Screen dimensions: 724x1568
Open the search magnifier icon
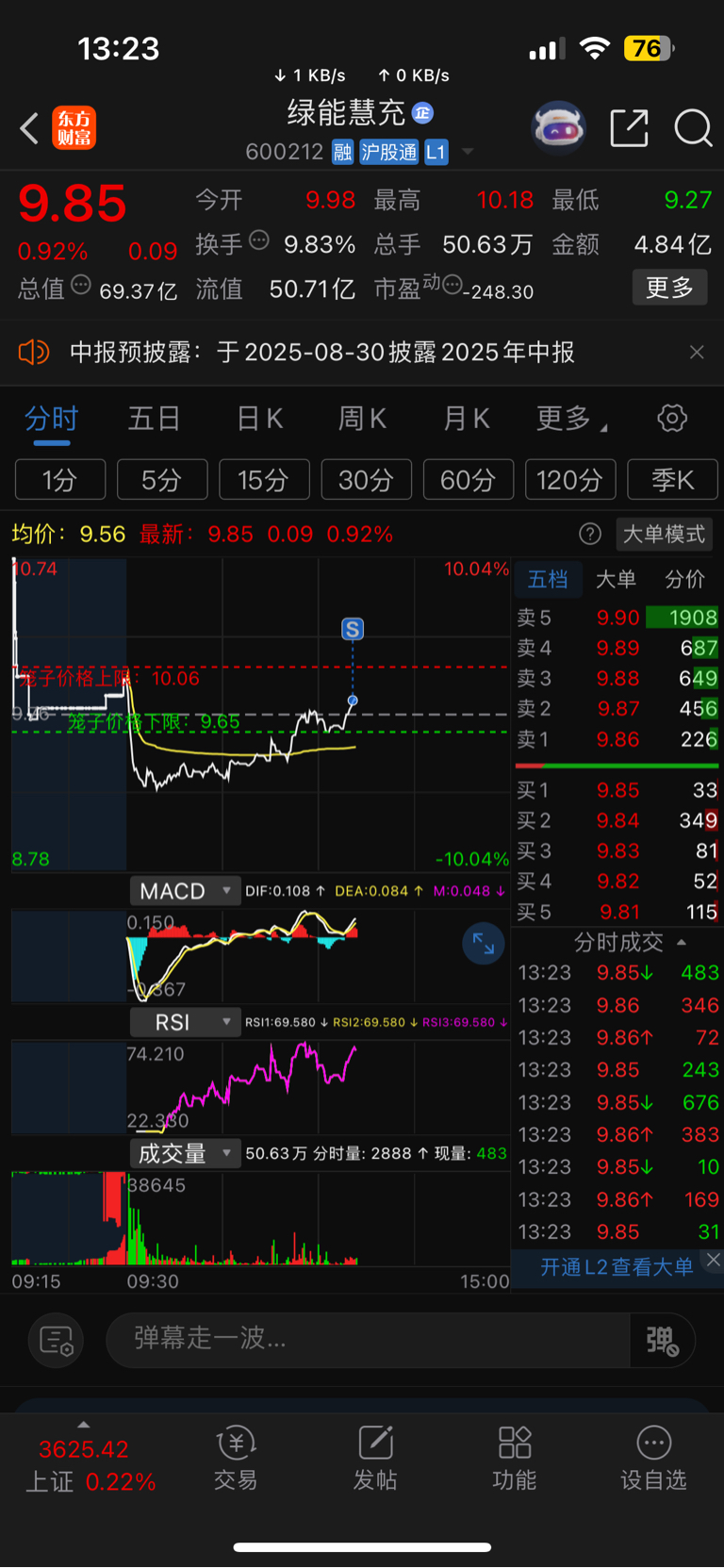(x=693, y=128)
